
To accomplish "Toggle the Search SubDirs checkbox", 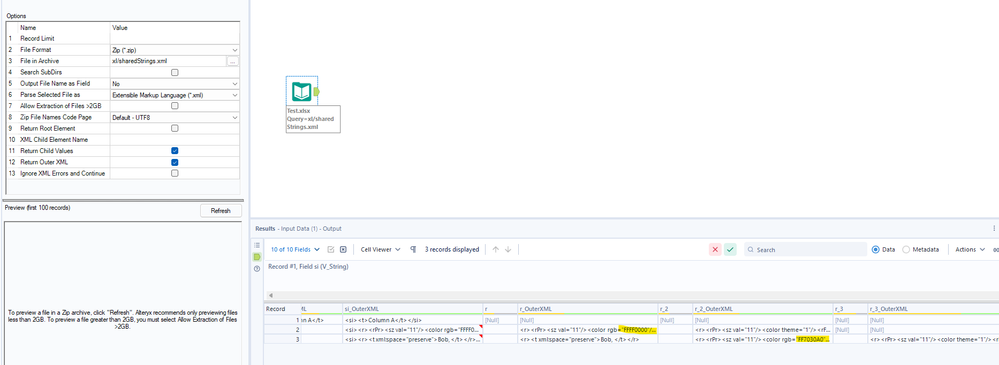I will click(175, 72).
